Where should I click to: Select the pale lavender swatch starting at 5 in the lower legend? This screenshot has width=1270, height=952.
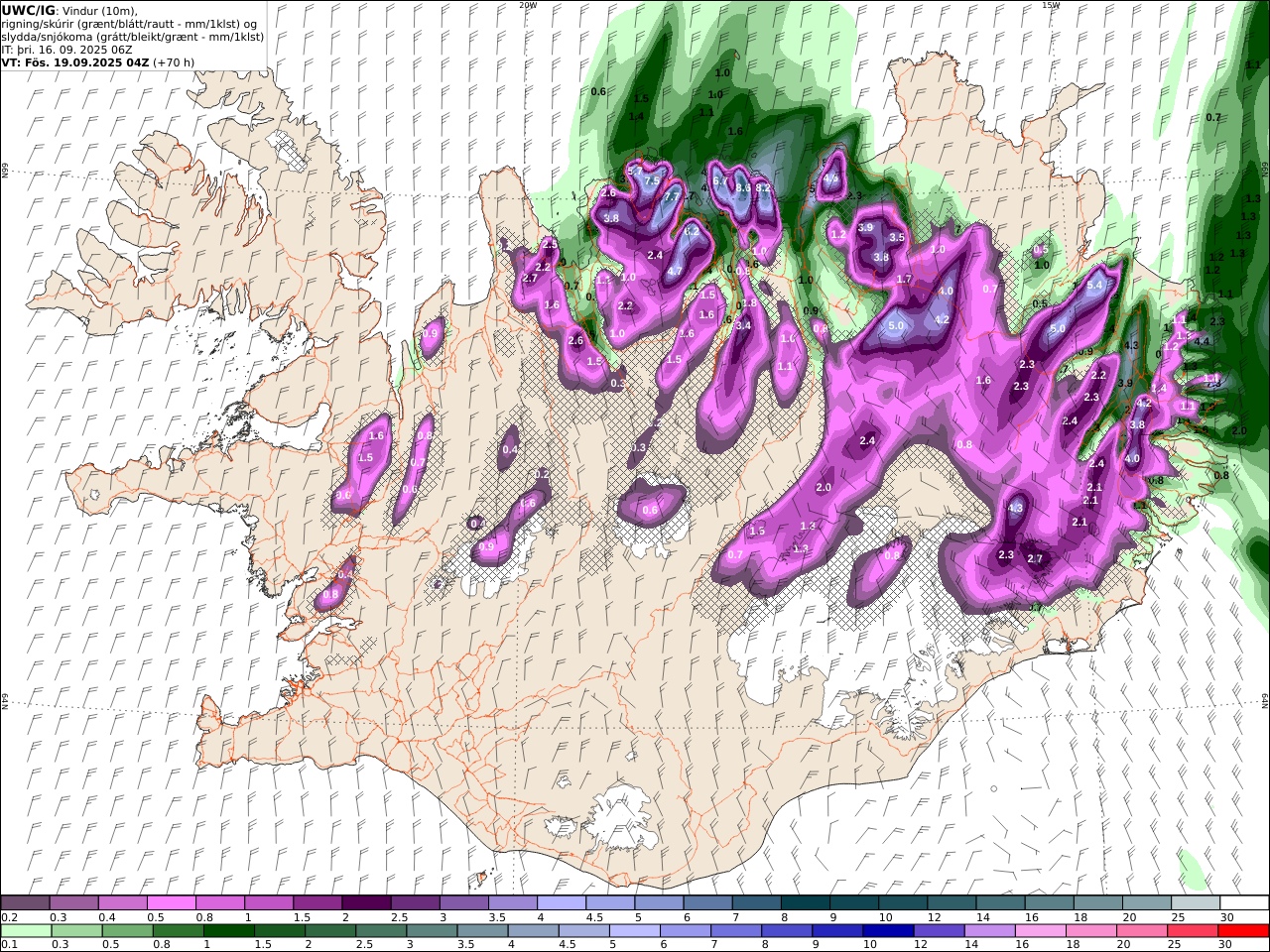coord(634,930)
